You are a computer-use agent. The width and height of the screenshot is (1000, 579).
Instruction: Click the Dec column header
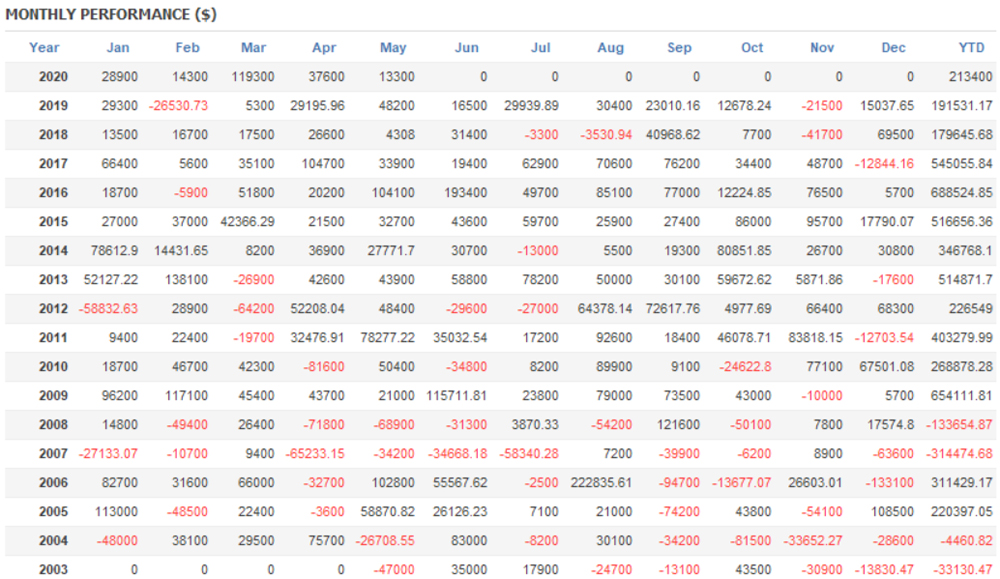[x=894, y=47]
